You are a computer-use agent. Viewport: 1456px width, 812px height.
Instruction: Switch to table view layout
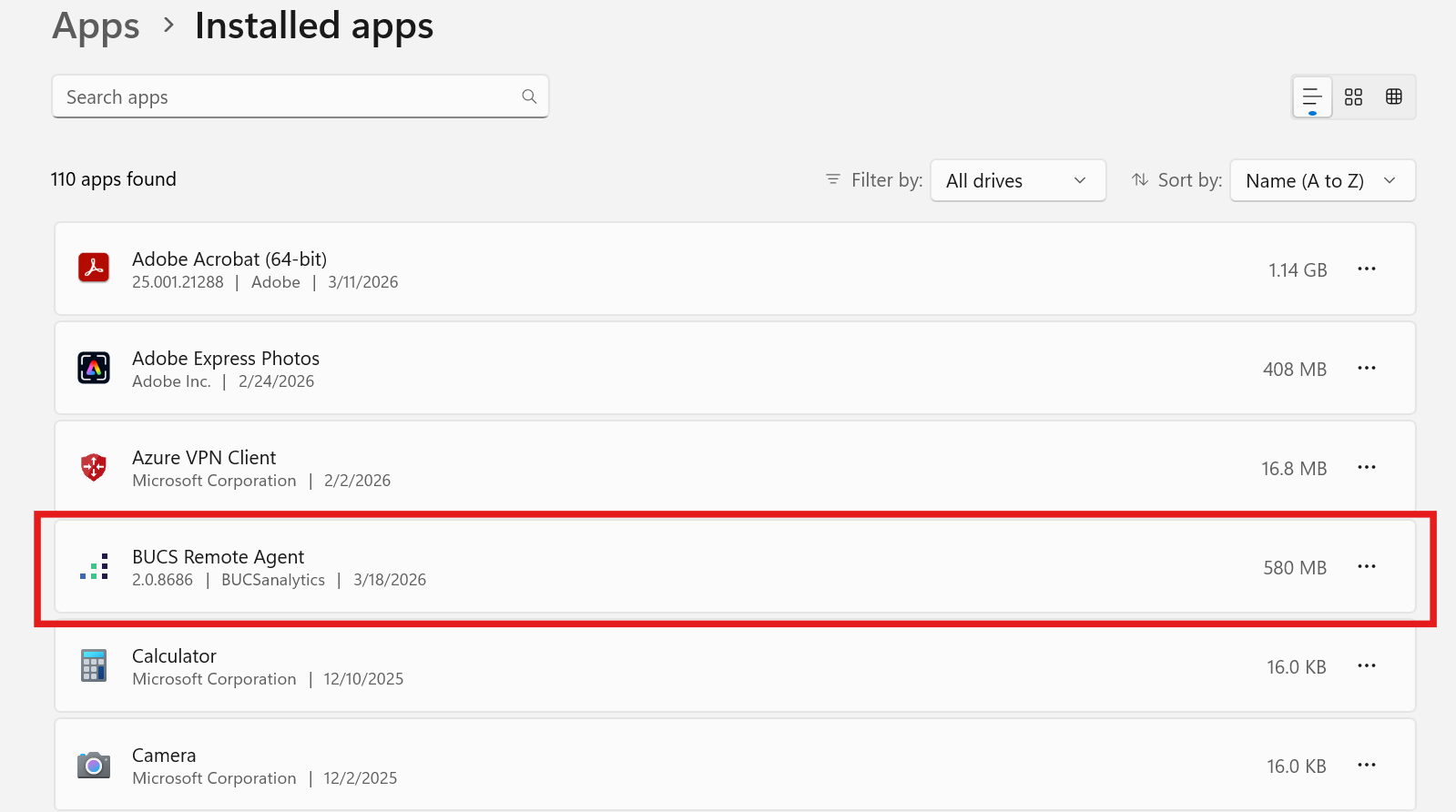pos(1393,96)
